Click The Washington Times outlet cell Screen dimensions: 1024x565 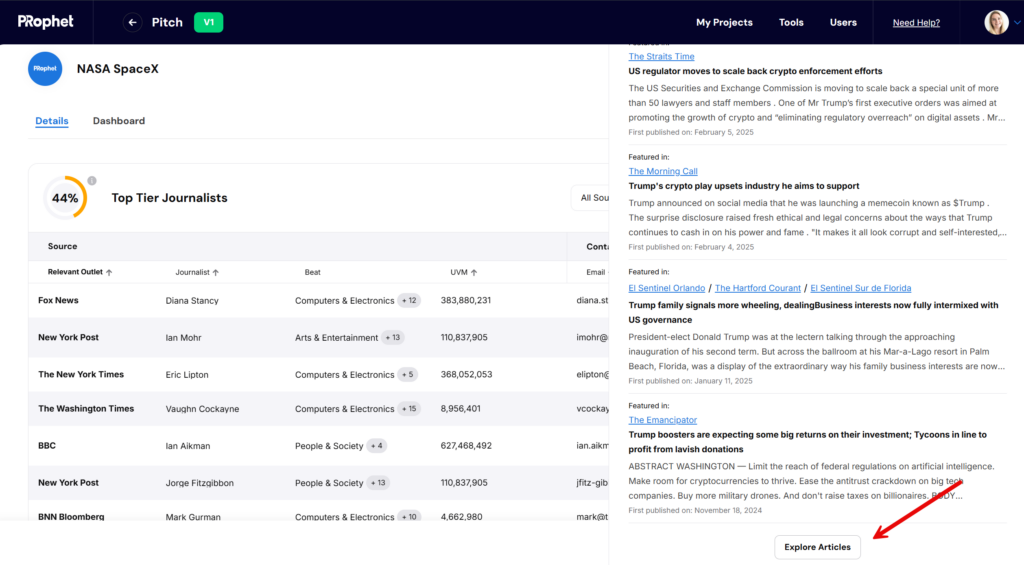pyautogui.click(x=86, y=408)
